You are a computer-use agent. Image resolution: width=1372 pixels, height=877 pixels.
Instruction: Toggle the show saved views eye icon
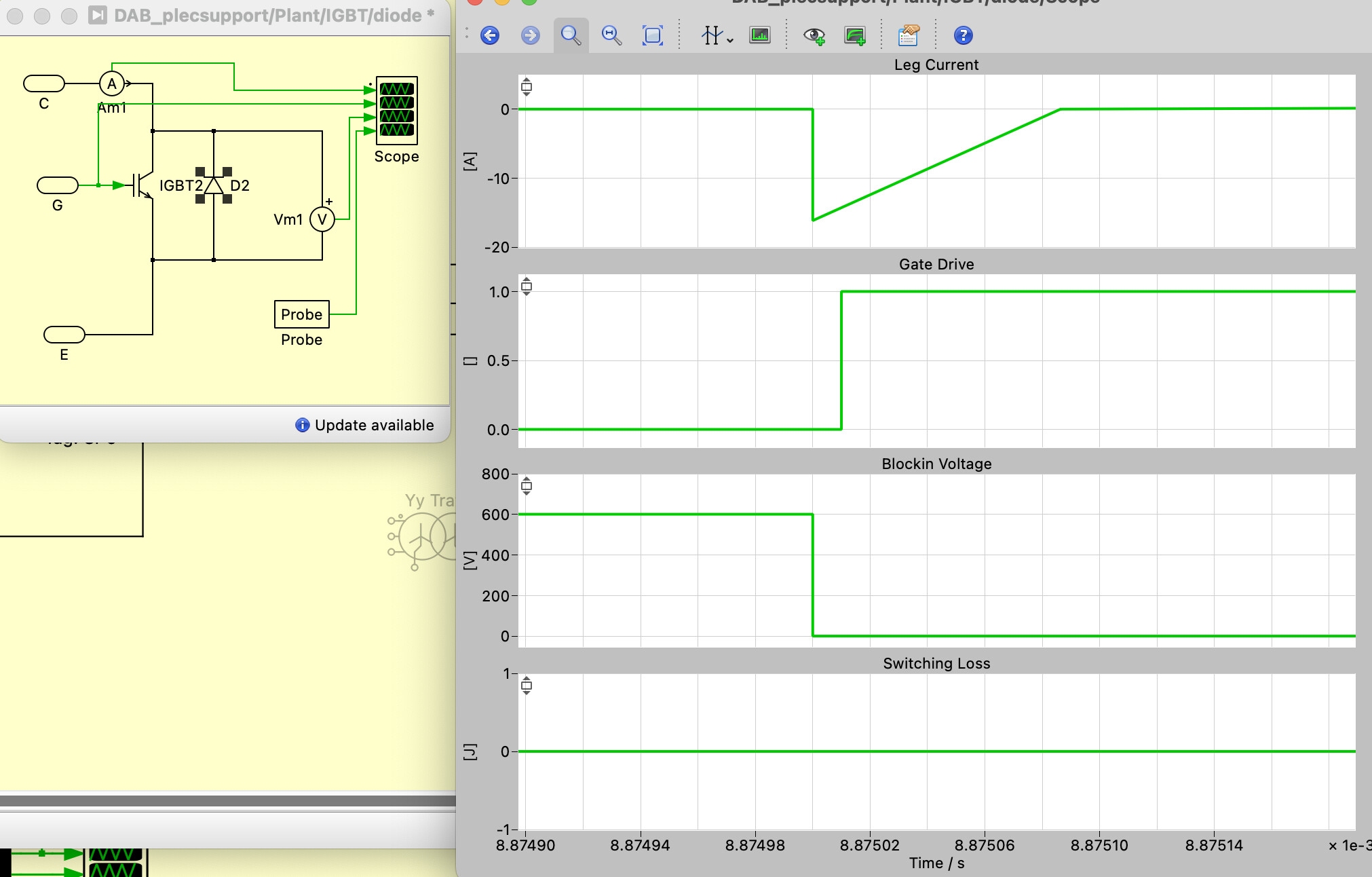[x=814, y=35]
